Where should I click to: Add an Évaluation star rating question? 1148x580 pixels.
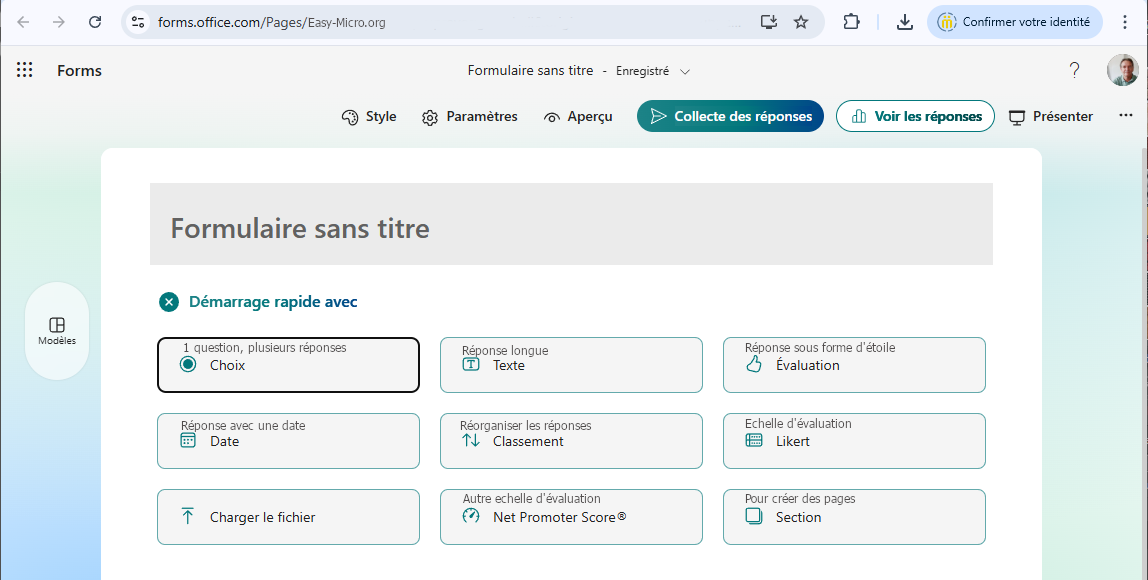click(854, 365)
